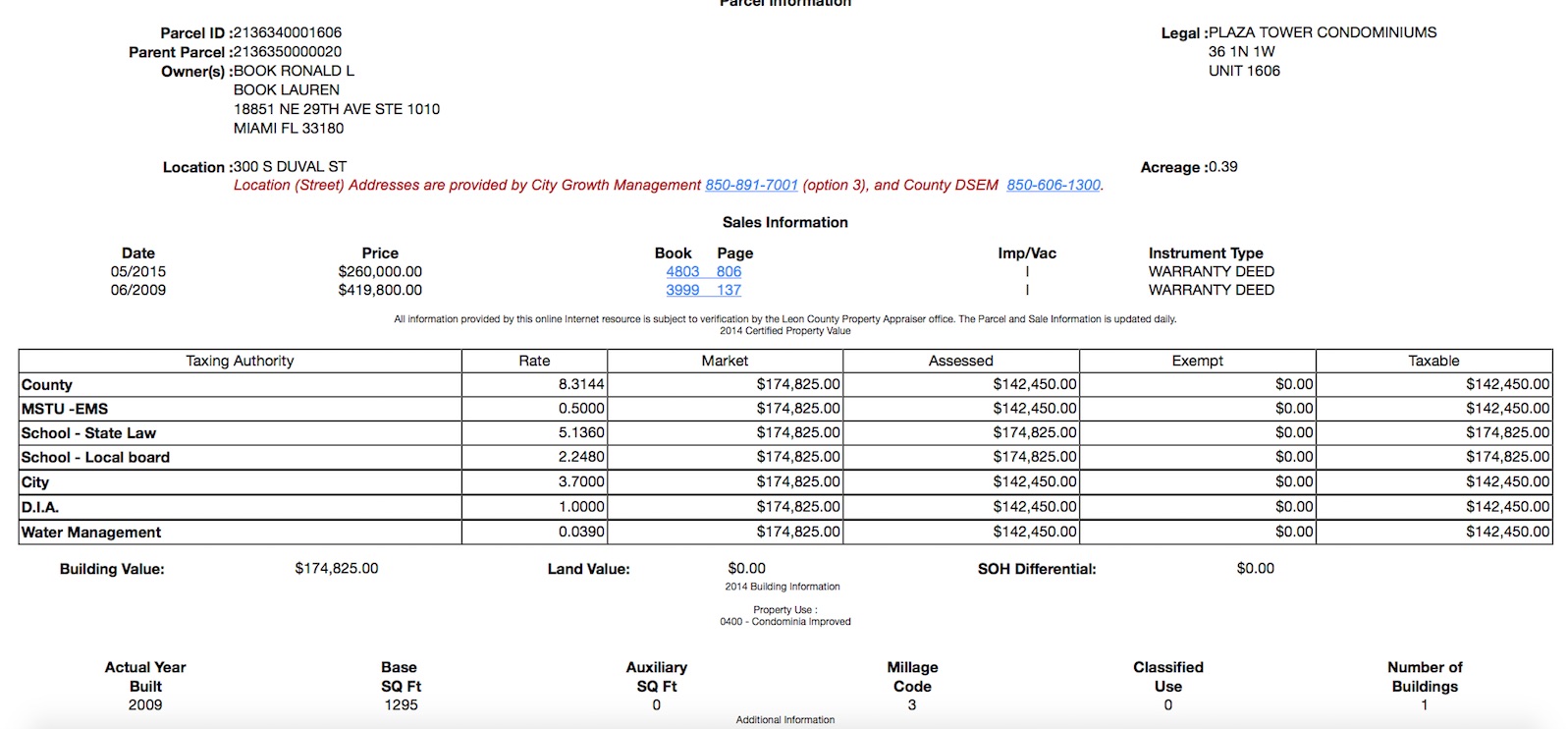Click MSTU -EMS row label
1568x729 pixels.
(x=65, y=409)
